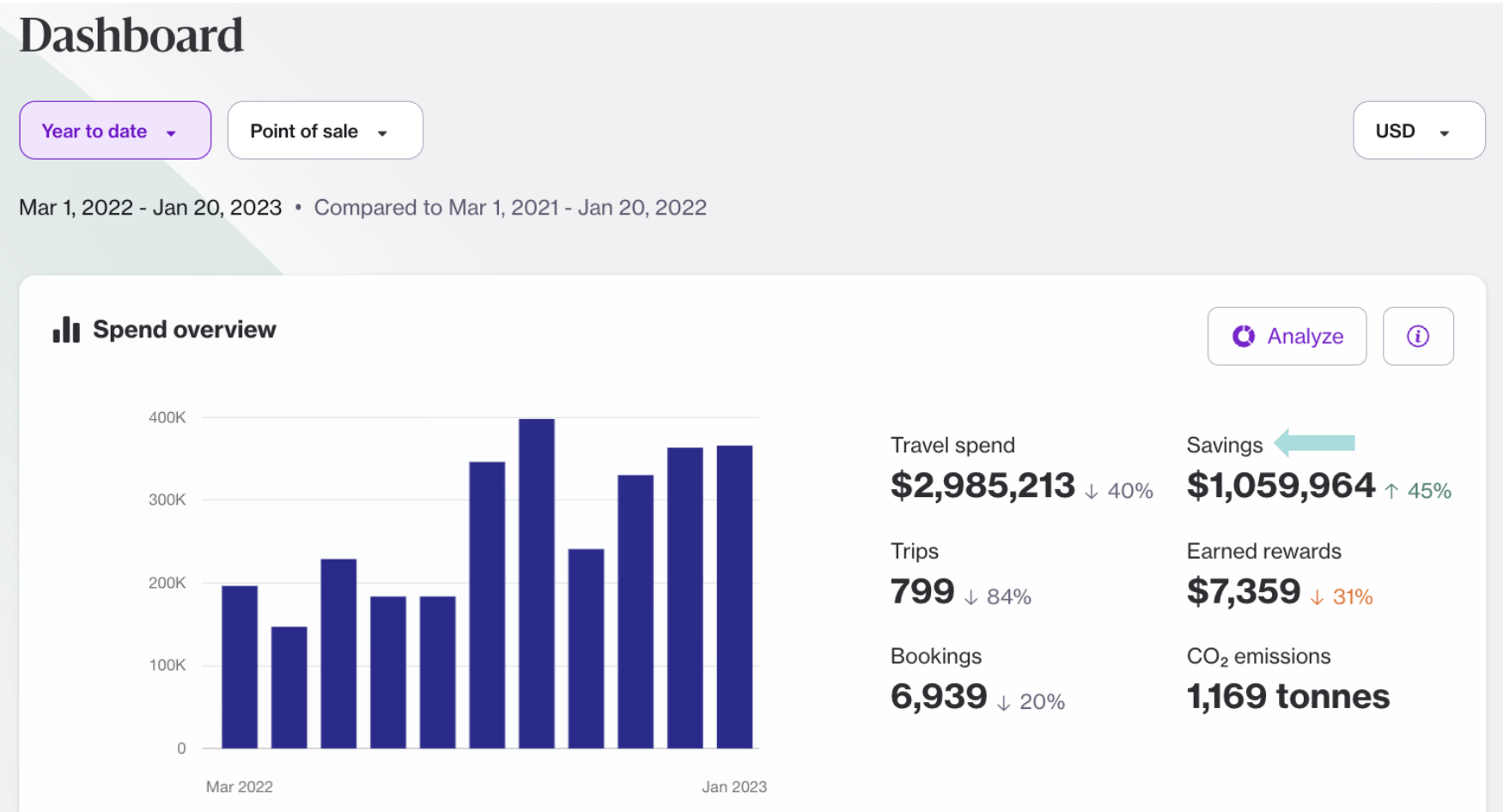Click the purple donut icon in Analyze
This screenshot has height=812, width=1503.
tap(1243, 336)
